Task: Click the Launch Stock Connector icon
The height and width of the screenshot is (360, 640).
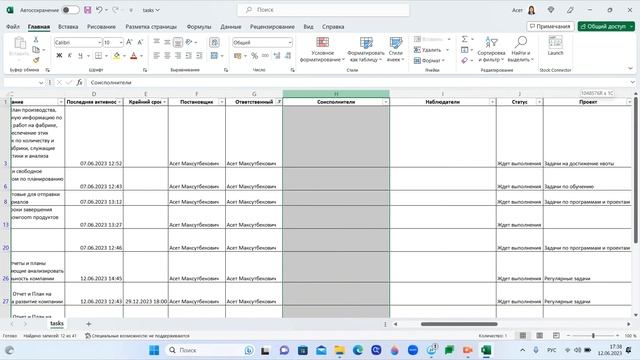Action: [555, 46]
